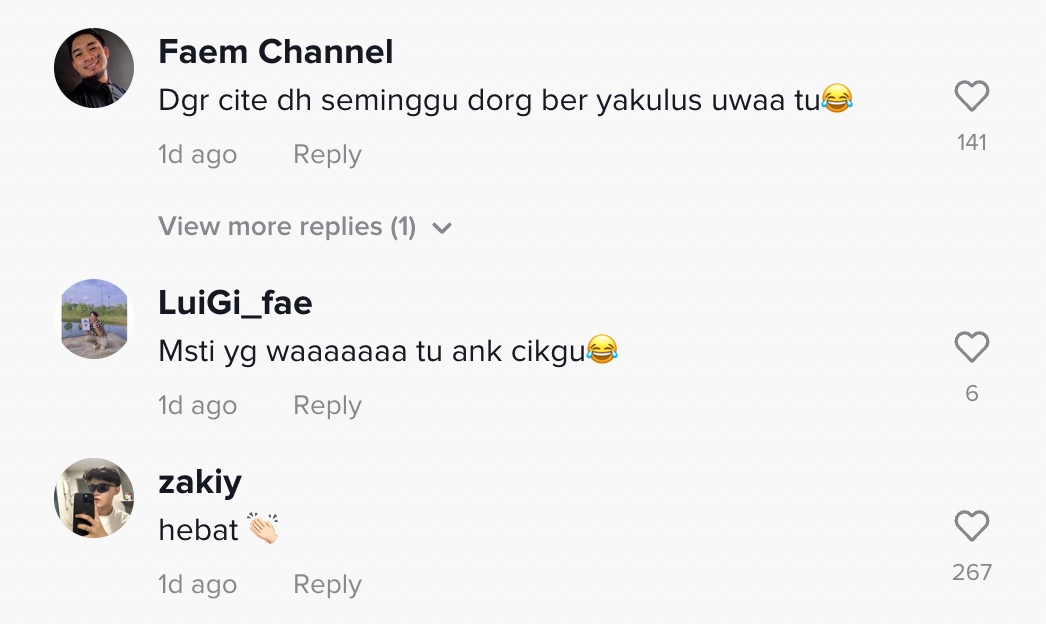Reply to LuiGi_fae's comment

tap(327, 406)
